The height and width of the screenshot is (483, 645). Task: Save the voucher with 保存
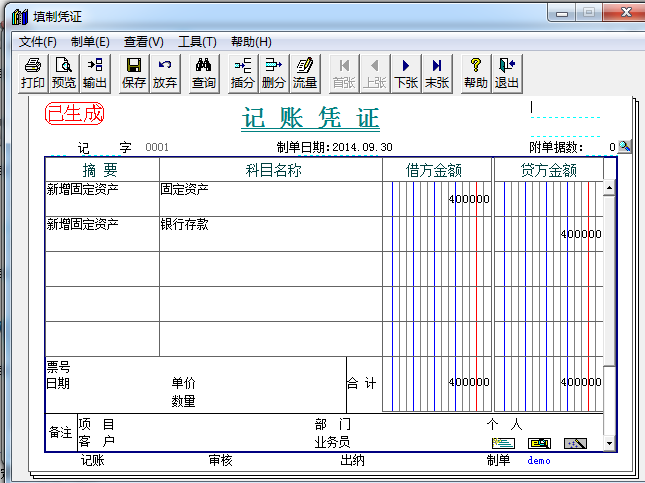click(134, 73)
